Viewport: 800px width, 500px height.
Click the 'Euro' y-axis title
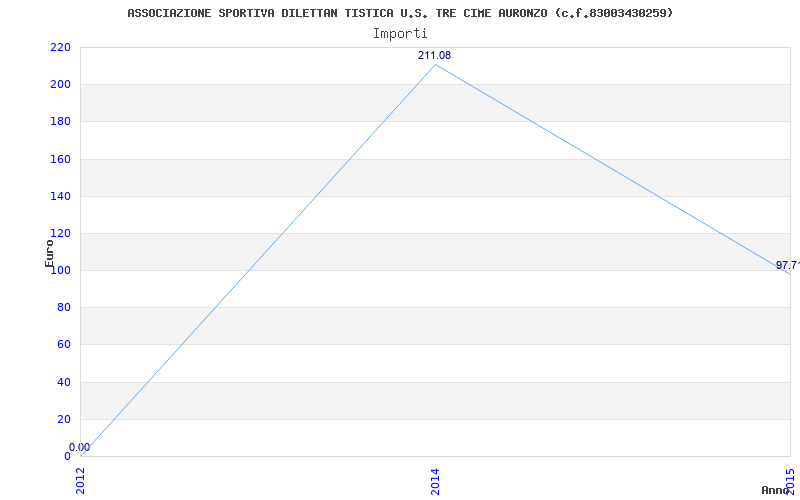(x=49, y=253)
